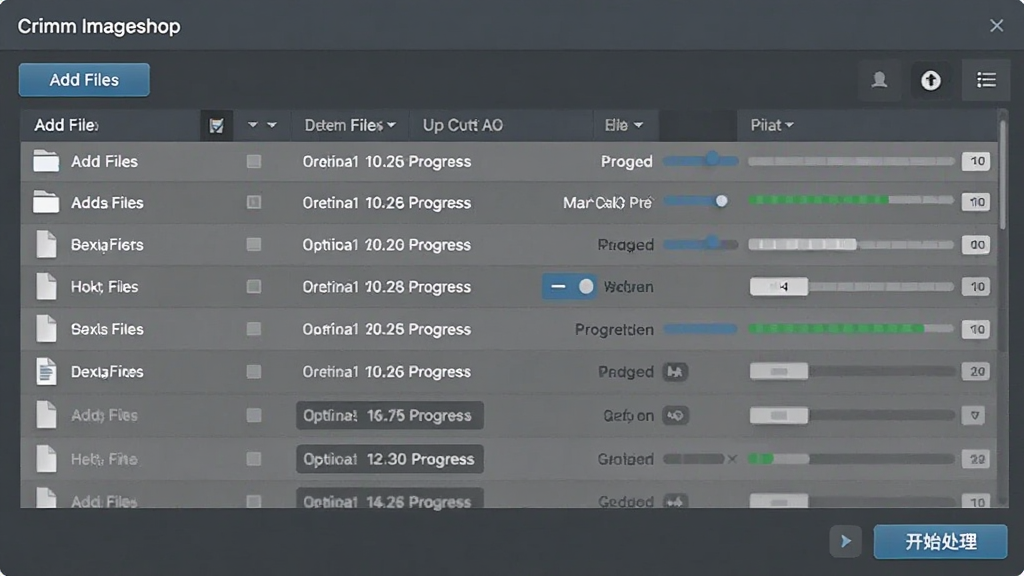1024x576 pixels.
Task: Click the user profile icon
Action: [x=879, y=80]
